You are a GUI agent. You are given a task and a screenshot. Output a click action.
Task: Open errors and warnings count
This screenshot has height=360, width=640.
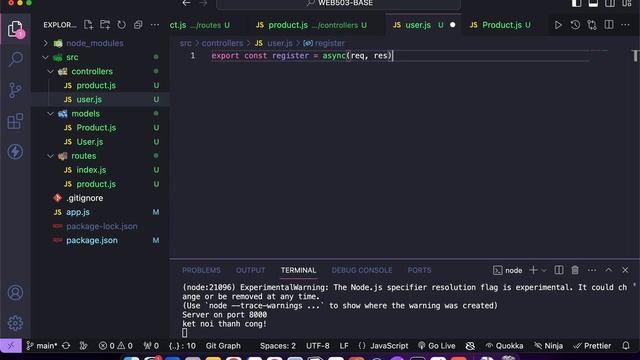116,346
